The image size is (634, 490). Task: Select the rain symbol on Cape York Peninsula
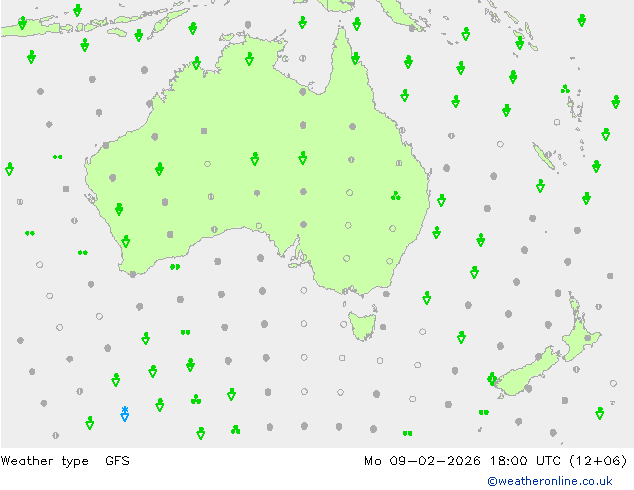tap(355, 58)
